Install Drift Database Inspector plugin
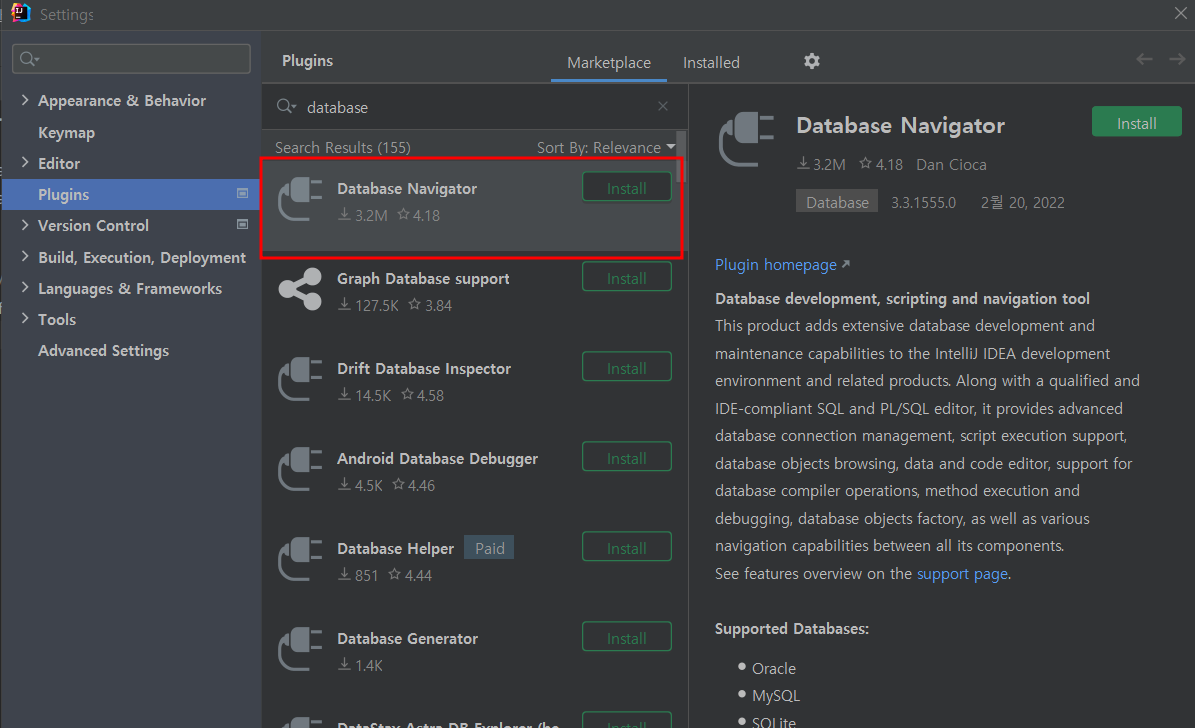The image size is (1195, 728). pos(626,367)
